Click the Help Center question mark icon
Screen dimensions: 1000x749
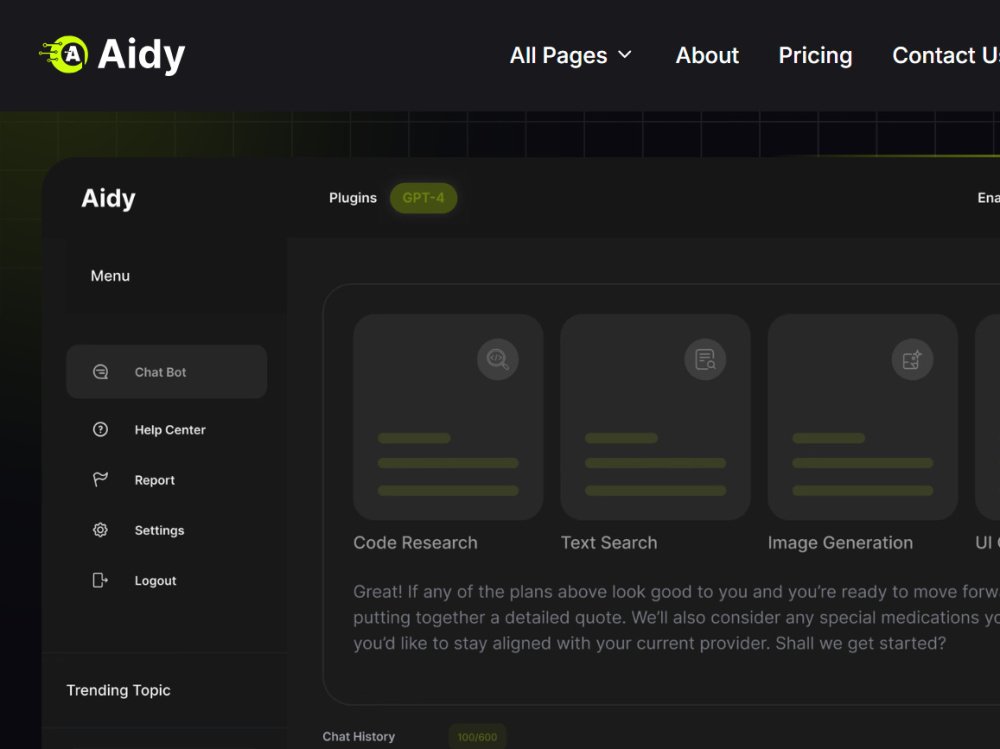point(100,429)
